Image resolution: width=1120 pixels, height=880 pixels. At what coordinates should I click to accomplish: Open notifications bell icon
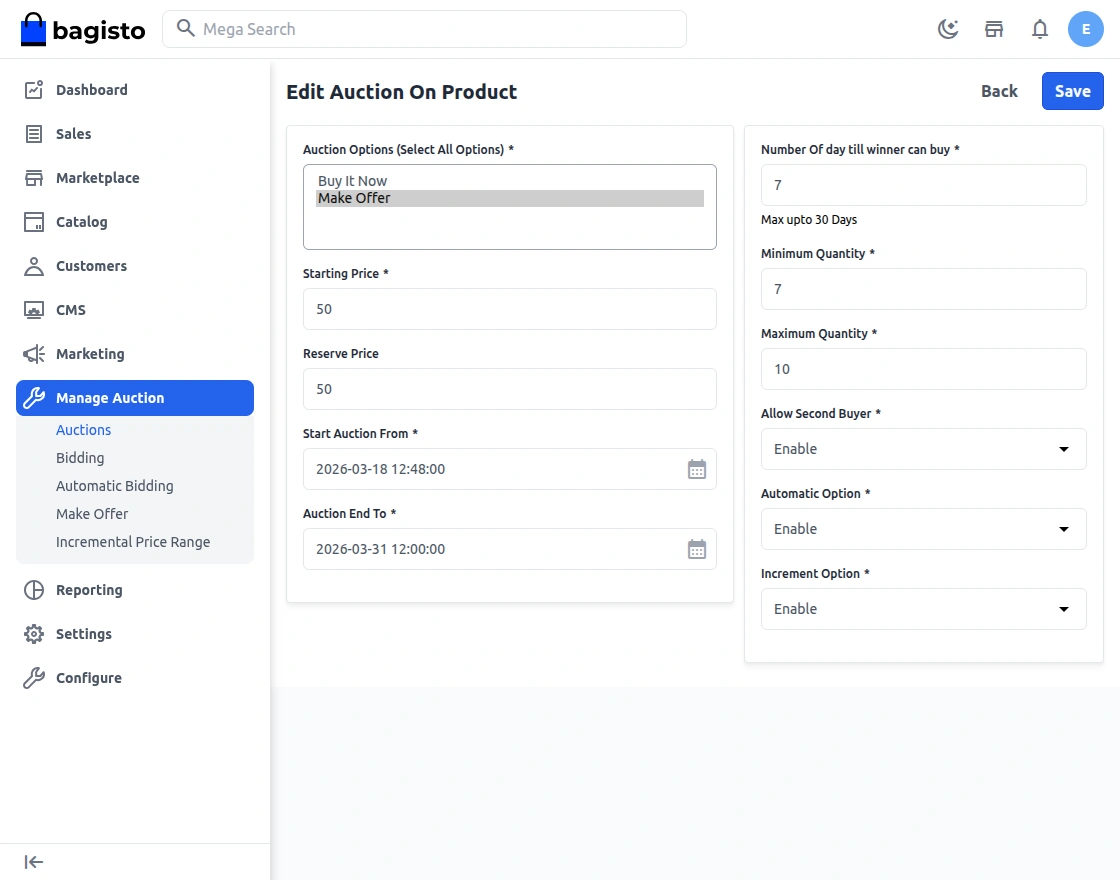tap(1040, 29)
